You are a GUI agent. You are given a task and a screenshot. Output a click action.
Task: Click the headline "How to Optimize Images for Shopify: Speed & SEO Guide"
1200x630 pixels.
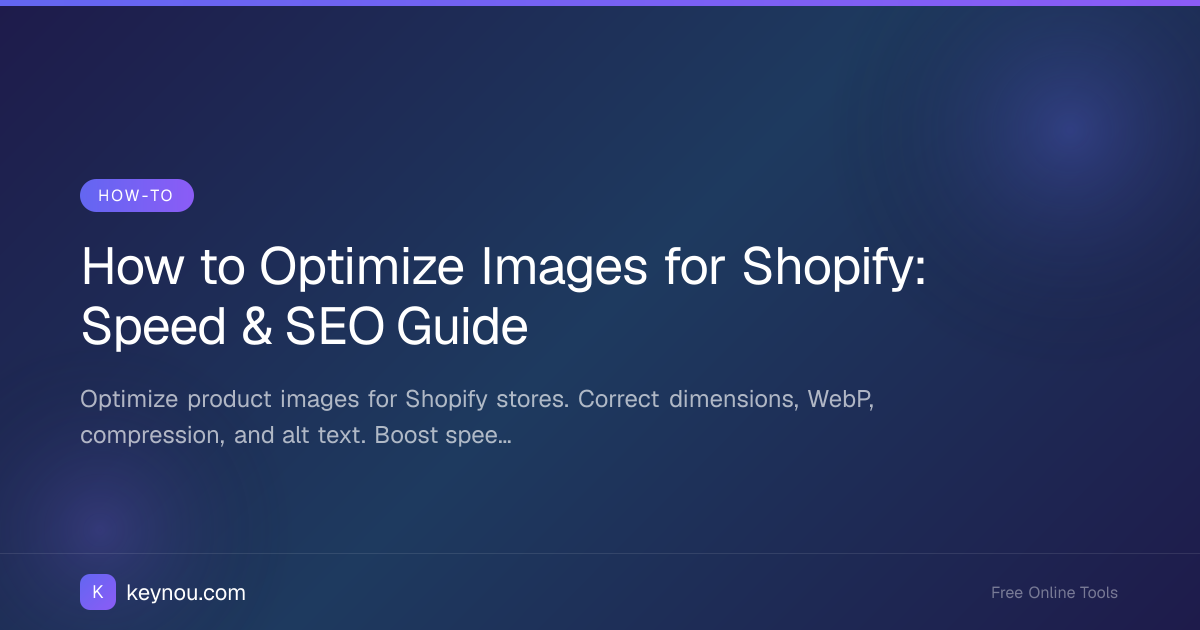click(504, 297)
